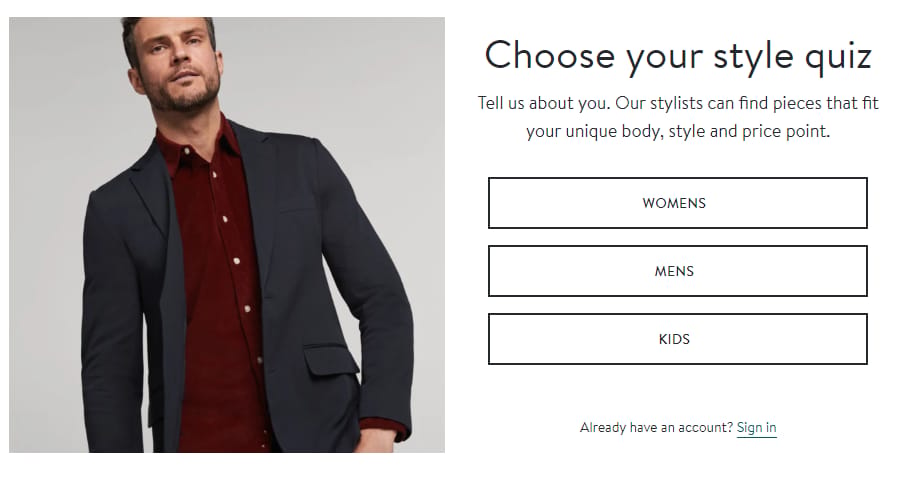Click the 'Choose your style quiz' heading
Screen dimensions: 913x477
pyautogui.click(x=678, y=56)
